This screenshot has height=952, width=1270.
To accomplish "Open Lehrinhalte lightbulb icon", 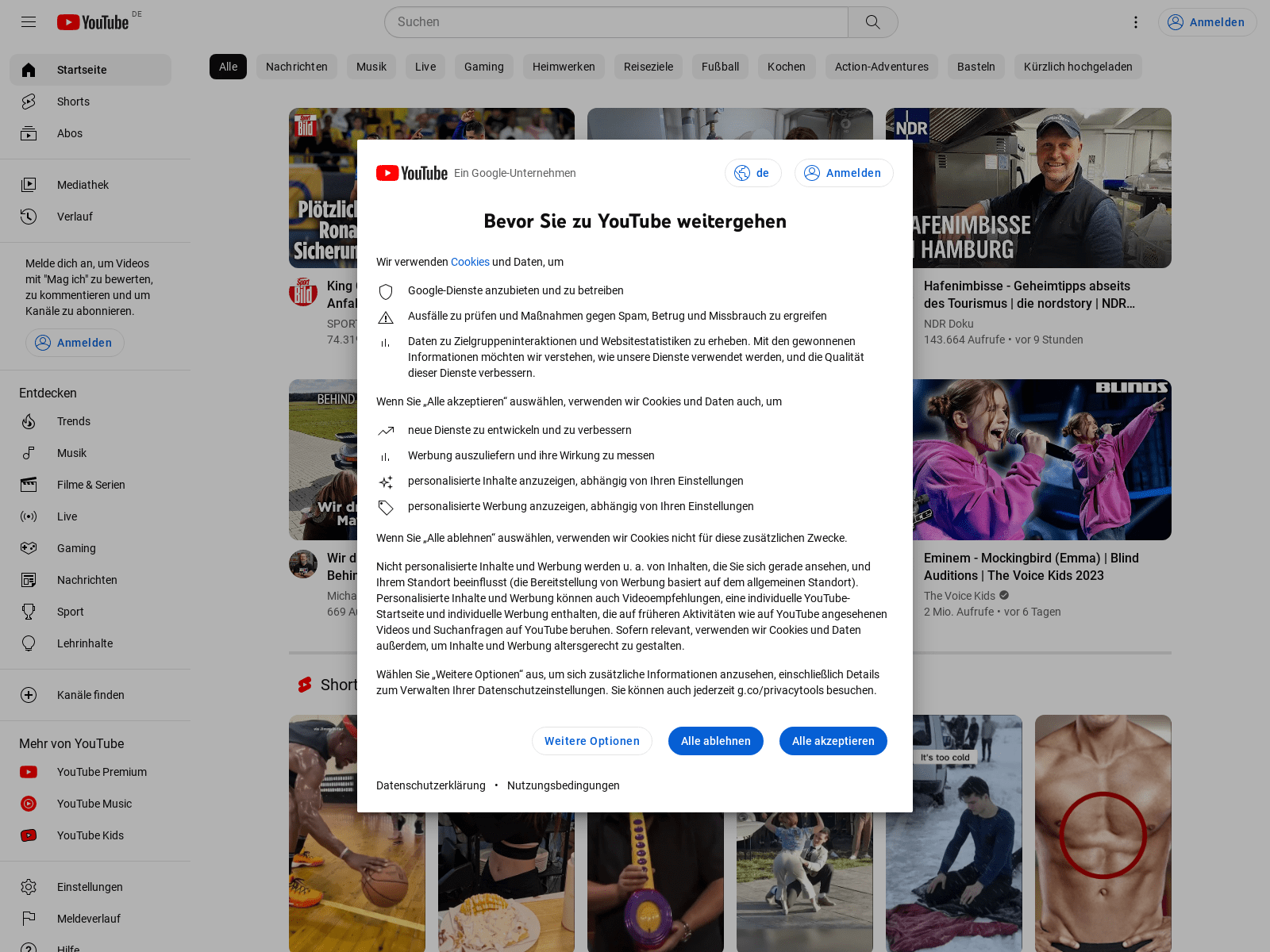I will [x=29, y=643].
